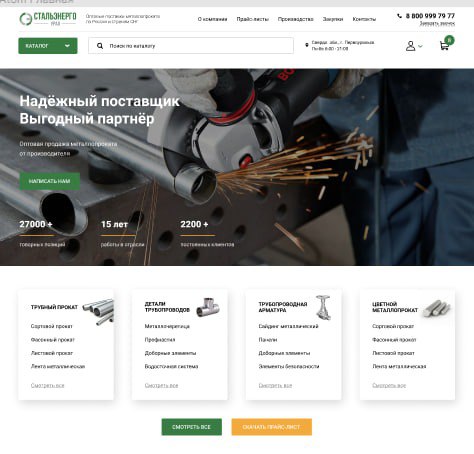Image resolution: width=474 pixels, height=454 pixels.
Task: Open Сортовой прокат under Трубный прокат
Action: pyautogui.click(x=52, y=326)
